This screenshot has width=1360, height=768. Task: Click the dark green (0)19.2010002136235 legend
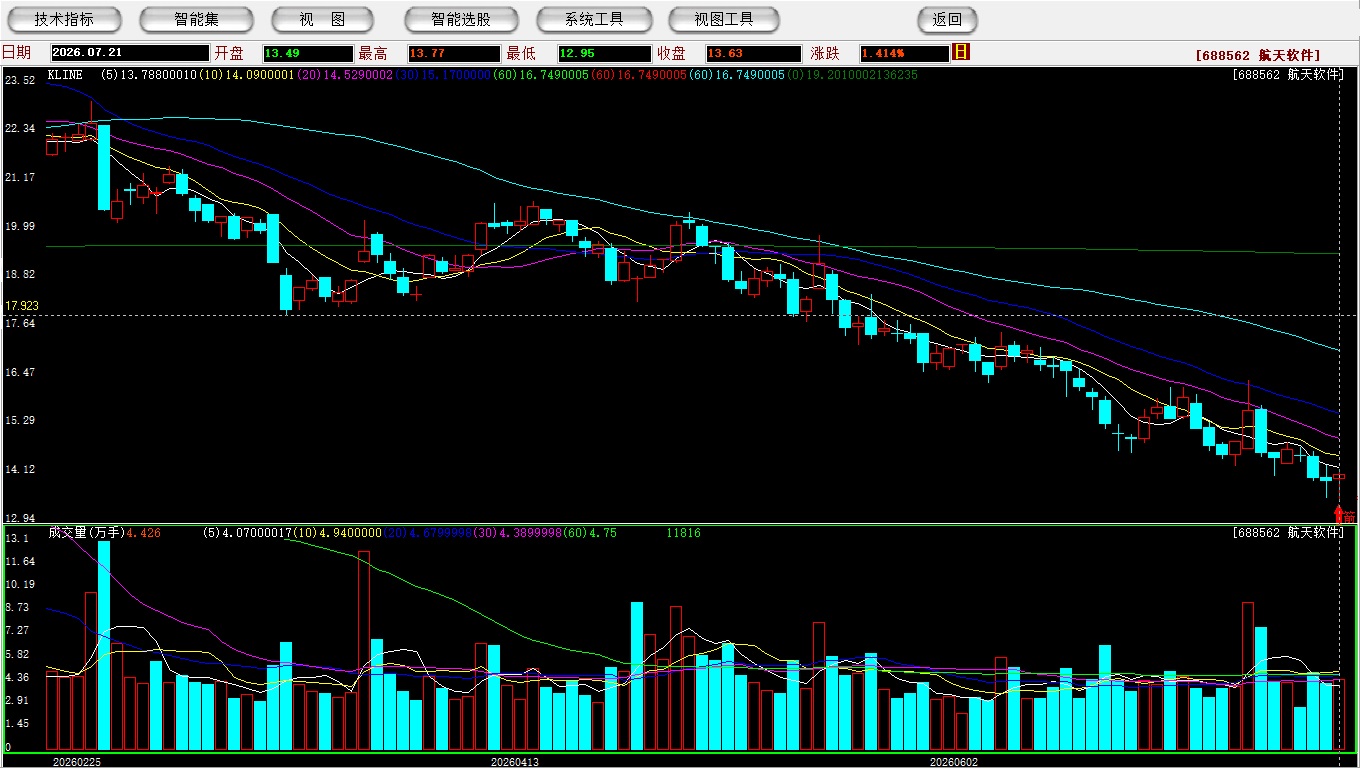coord(852,75)
